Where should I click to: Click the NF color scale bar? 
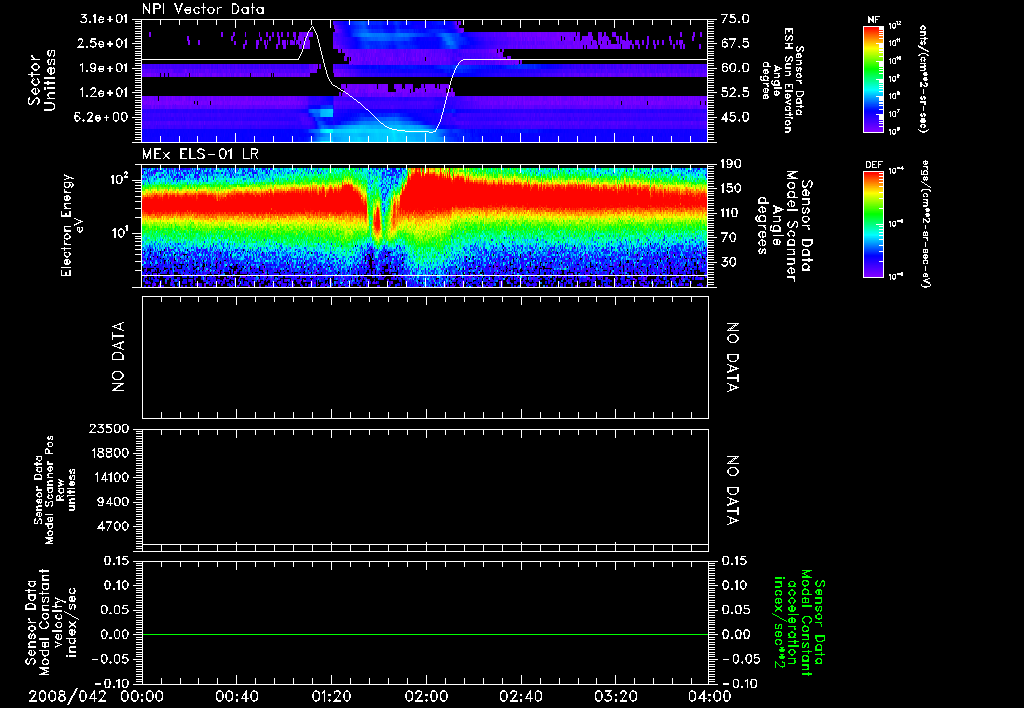click(871, 79)
